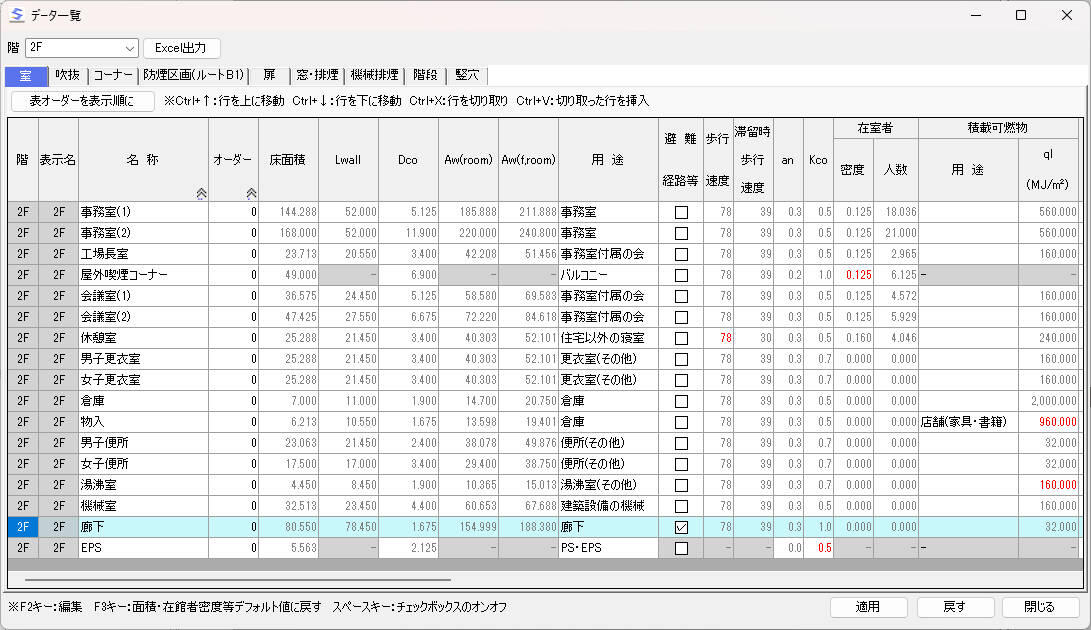1091x630 pixels.
Task: Toggle 避難経路 checkbox for 屋外喫煙コーナー
Action: point(681,275)
